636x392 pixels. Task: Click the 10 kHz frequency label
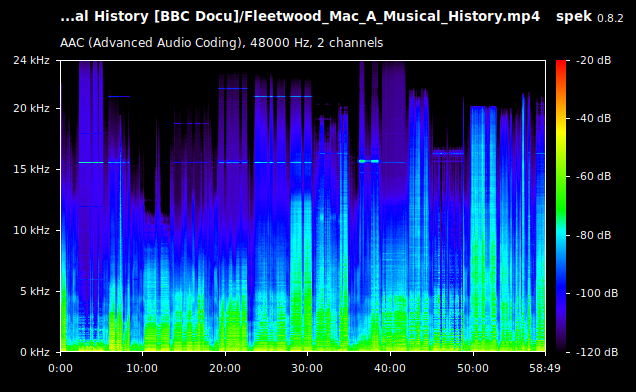[31, 230]
